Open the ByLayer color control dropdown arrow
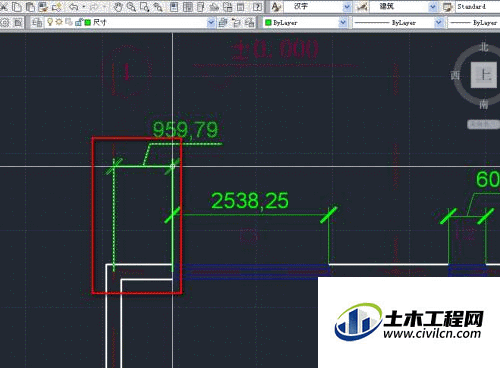This screenshot has height=368, width=500. pos(343,22)
